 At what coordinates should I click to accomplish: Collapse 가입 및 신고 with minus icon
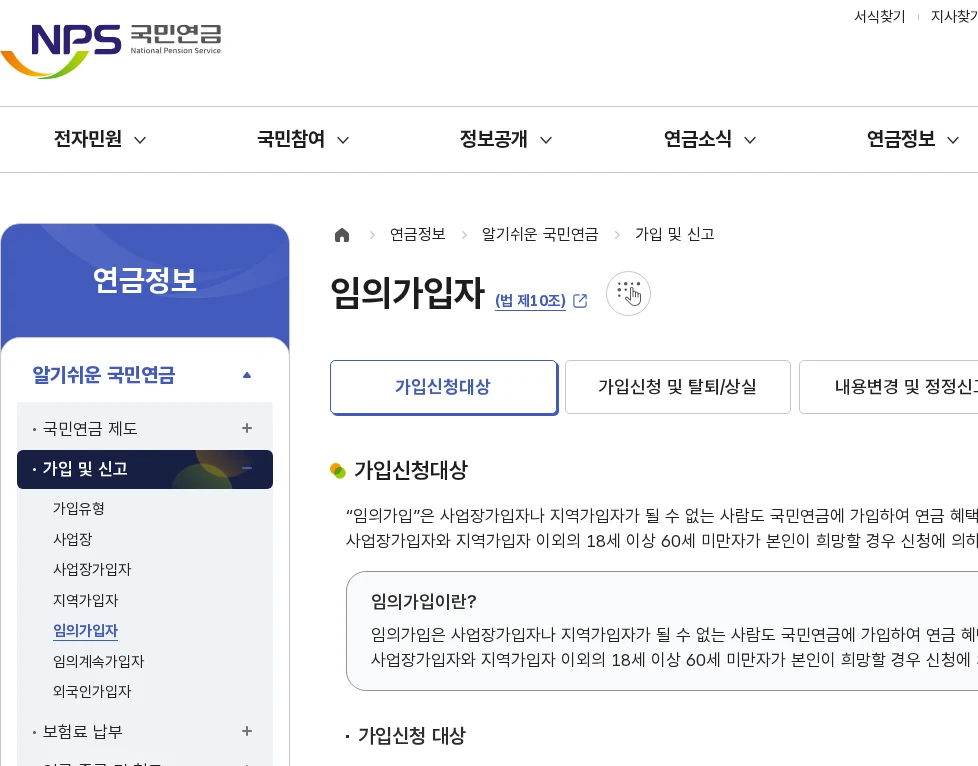click(x=247, y=468)
